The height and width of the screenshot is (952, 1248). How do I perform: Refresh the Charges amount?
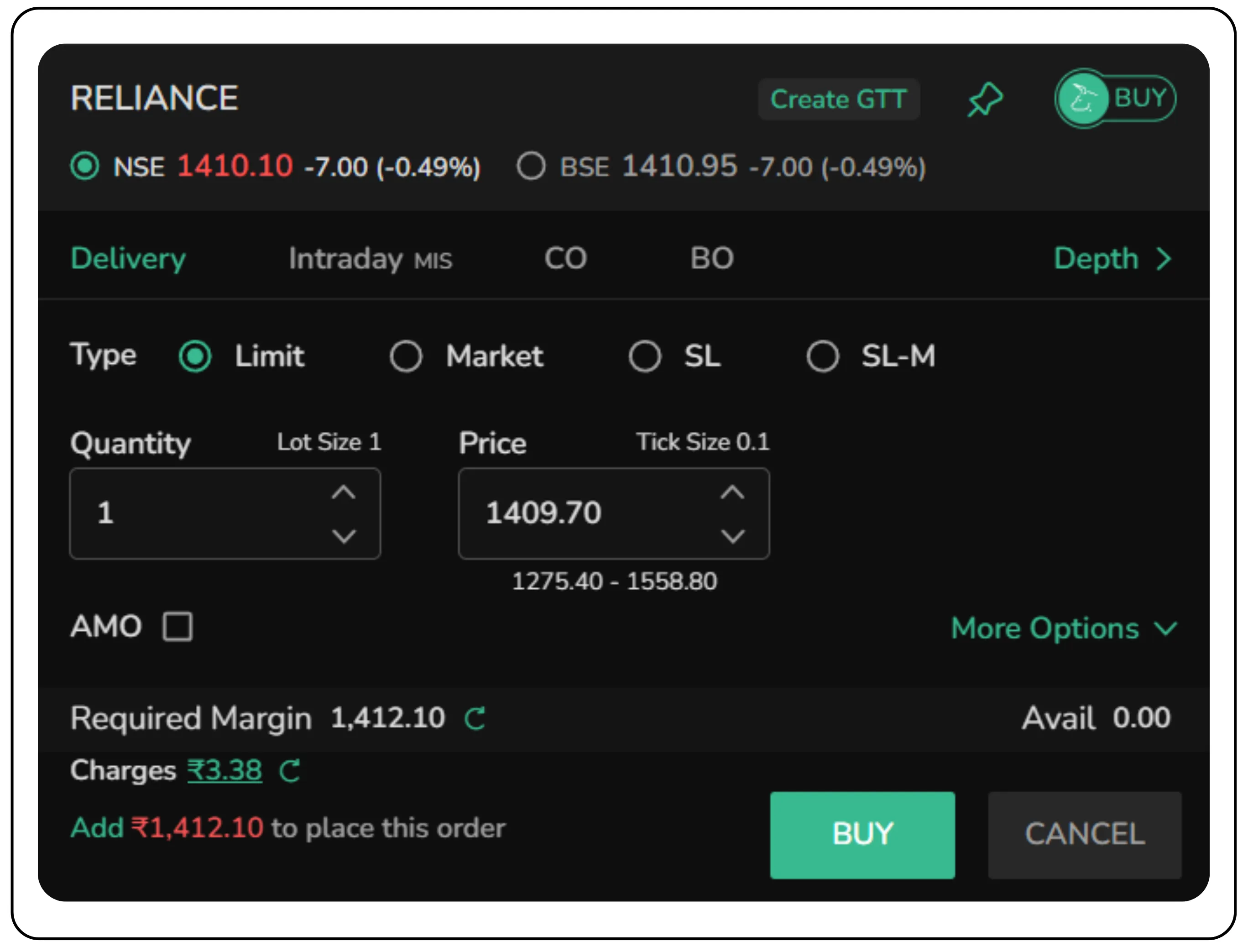point(290,771)
